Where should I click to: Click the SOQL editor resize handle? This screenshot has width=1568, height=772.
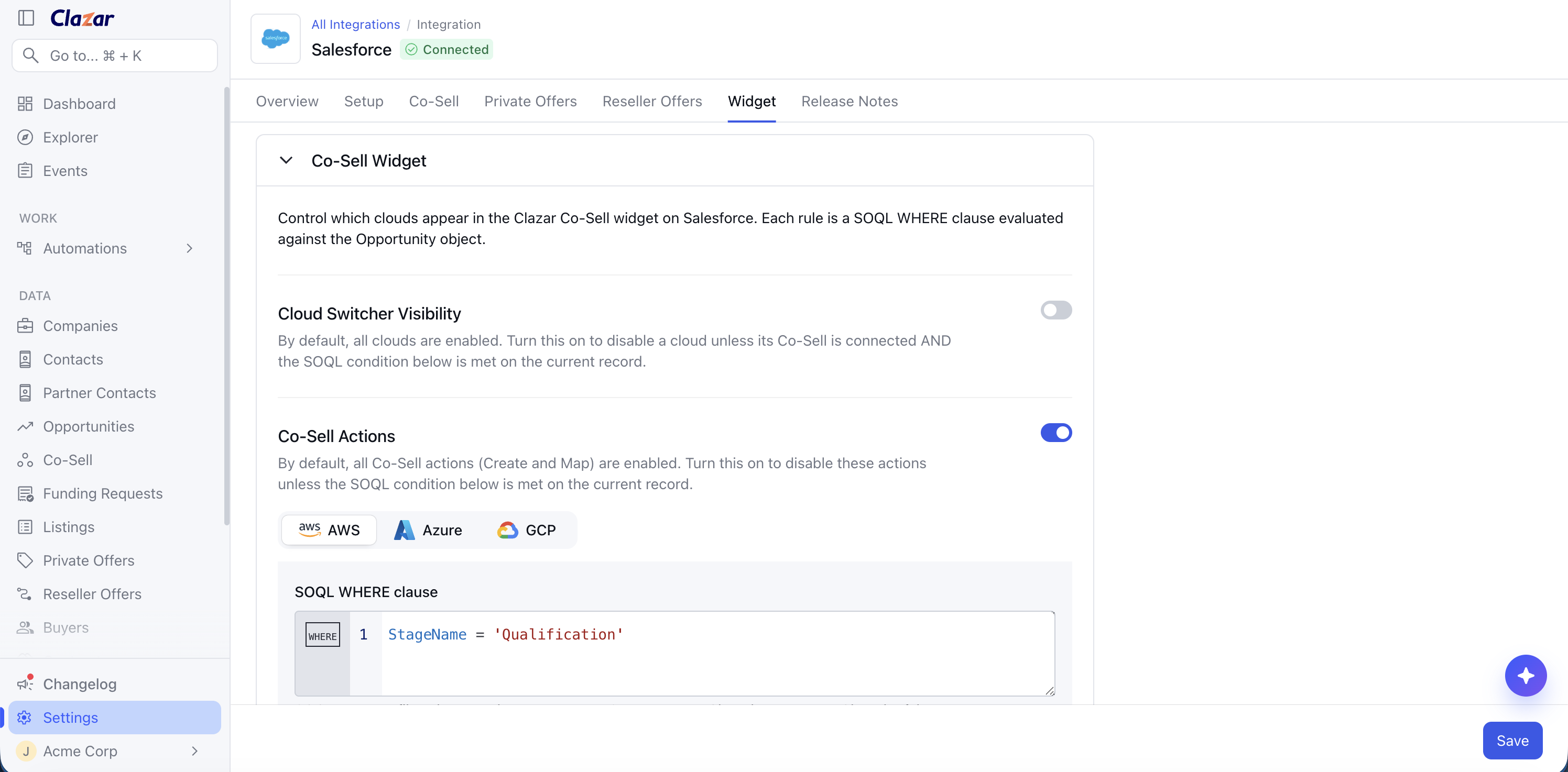click(x=1049, y=690)
